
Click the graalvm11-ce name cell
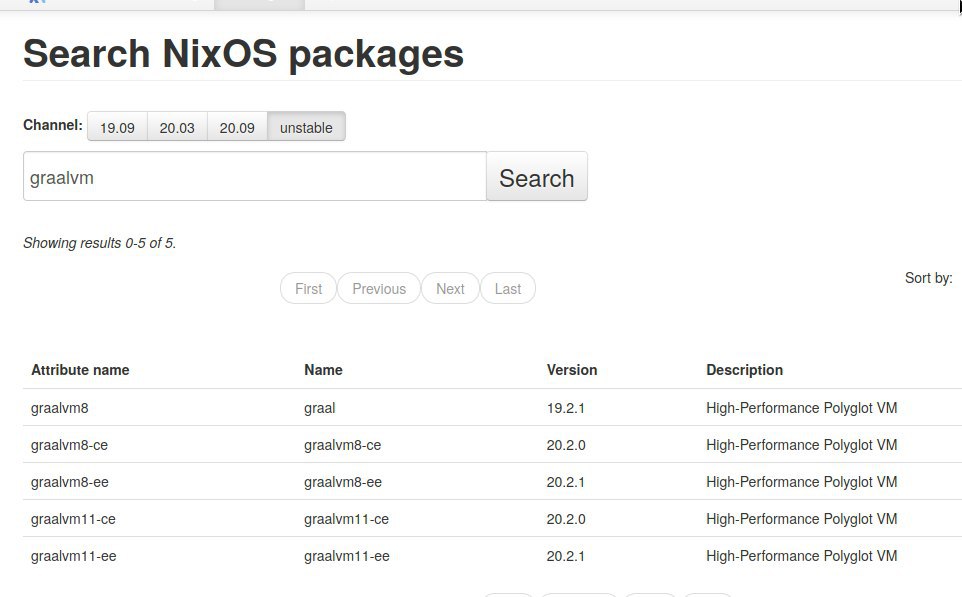point(346,519)
